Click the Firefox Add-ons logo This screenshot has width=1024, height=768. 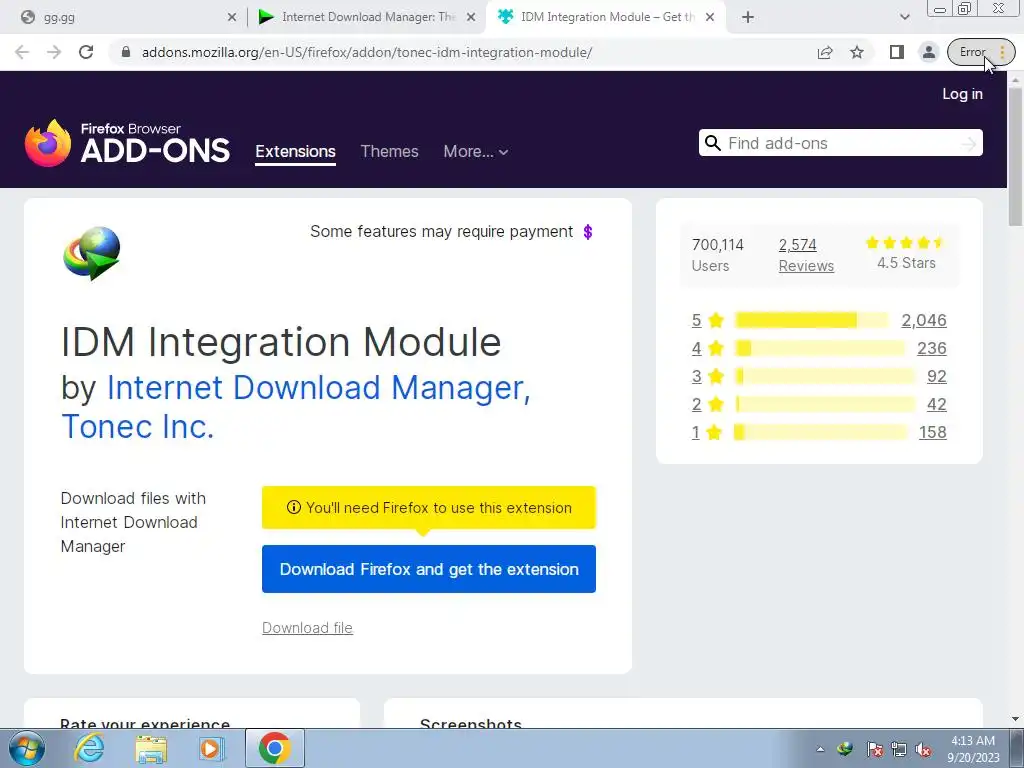pyautogui.click(x=127, y=143)
